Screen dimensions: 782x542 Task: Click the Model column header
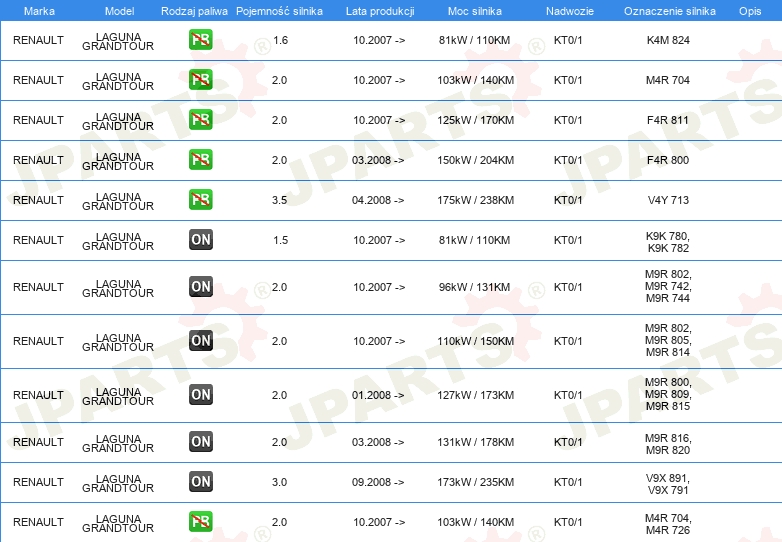pyautogui.click(x=119, y=11)
